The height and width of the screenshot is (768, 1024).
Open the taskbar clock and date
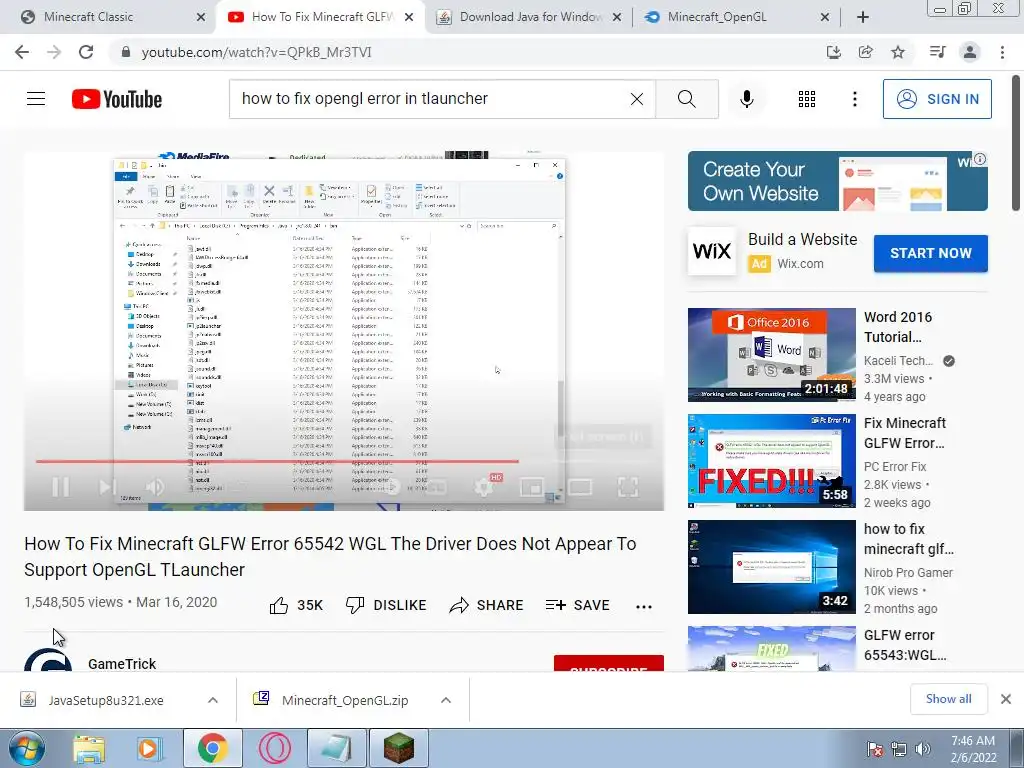973,749
